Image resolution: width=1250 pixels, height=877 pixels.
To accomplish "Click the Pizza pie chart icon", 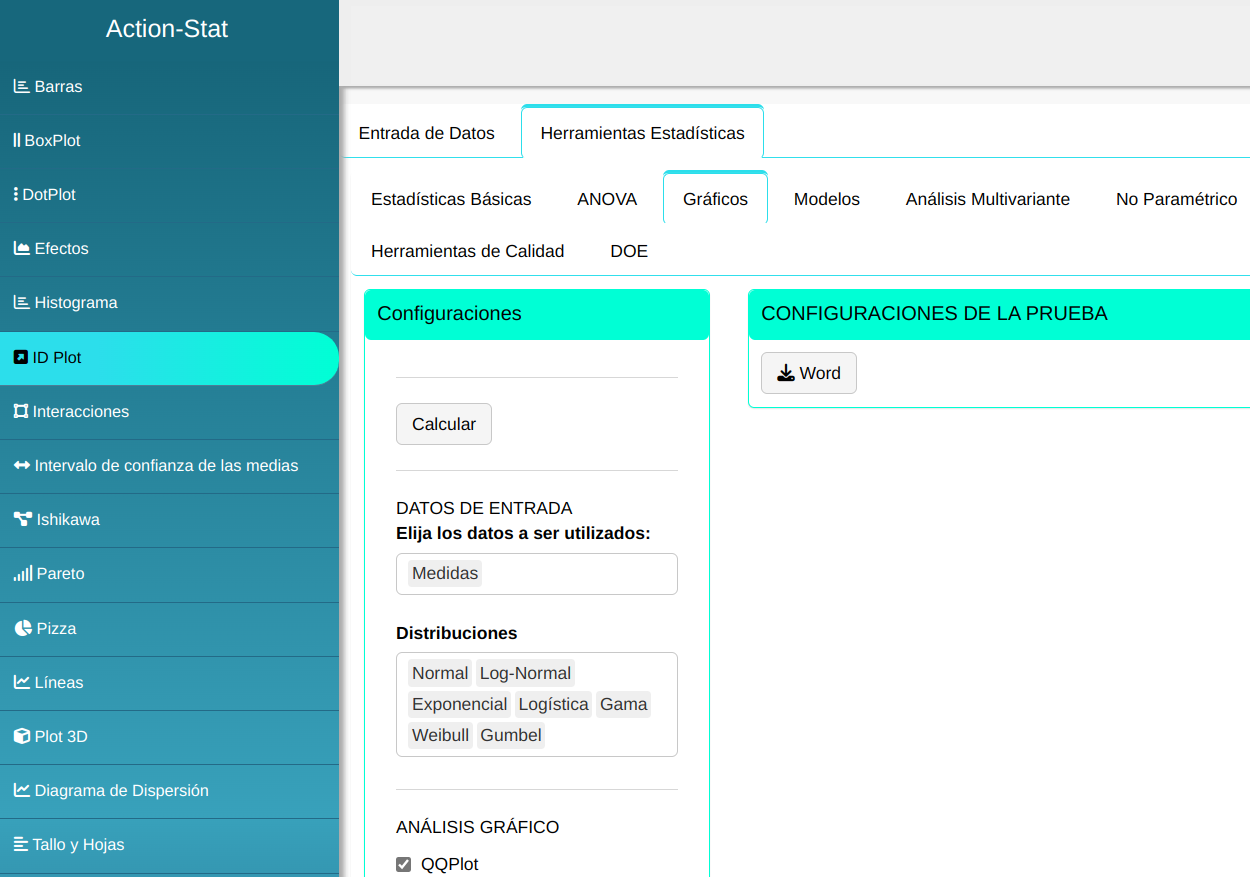I will click(x=23, y=628).
